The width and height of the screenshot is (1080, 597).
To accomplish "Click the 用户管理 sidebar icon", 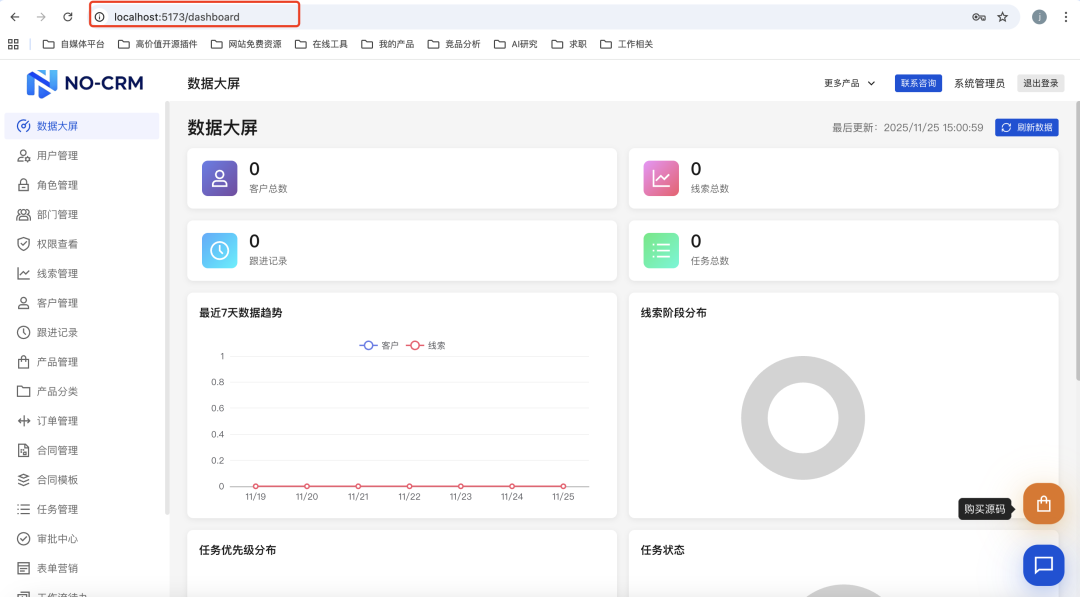I will [23, 156].
